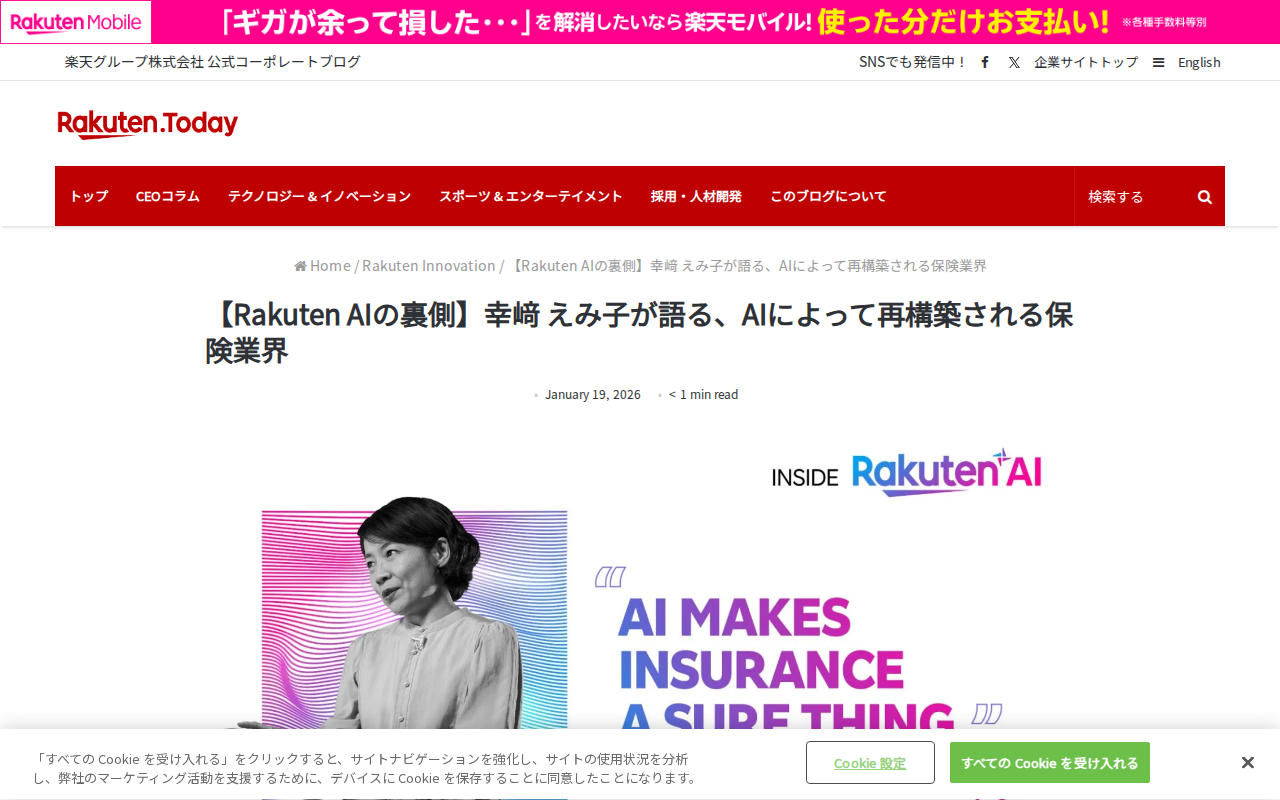Open Rakuten's Facebook page icon
The width and height of the screenshot is (1280, 800).
(x=985, y=62)
